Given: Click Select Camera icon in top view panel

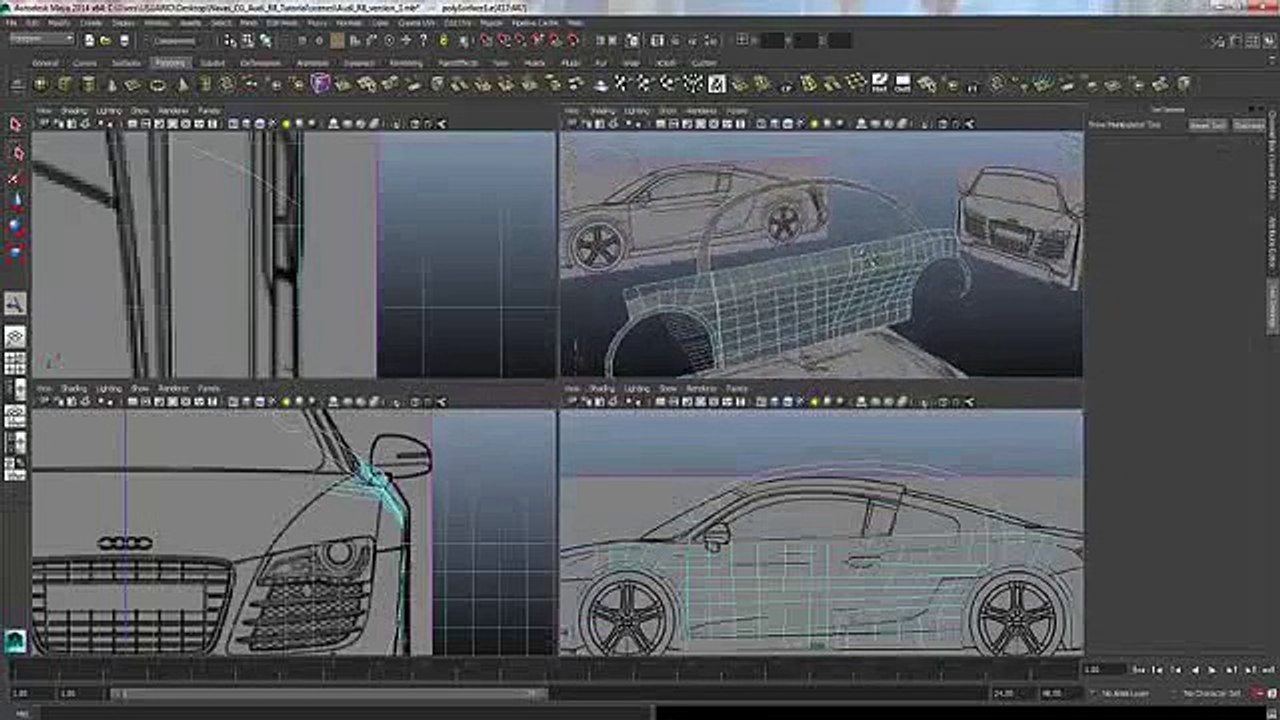Looking at the screenshot, I should click(x=43, y=124).
